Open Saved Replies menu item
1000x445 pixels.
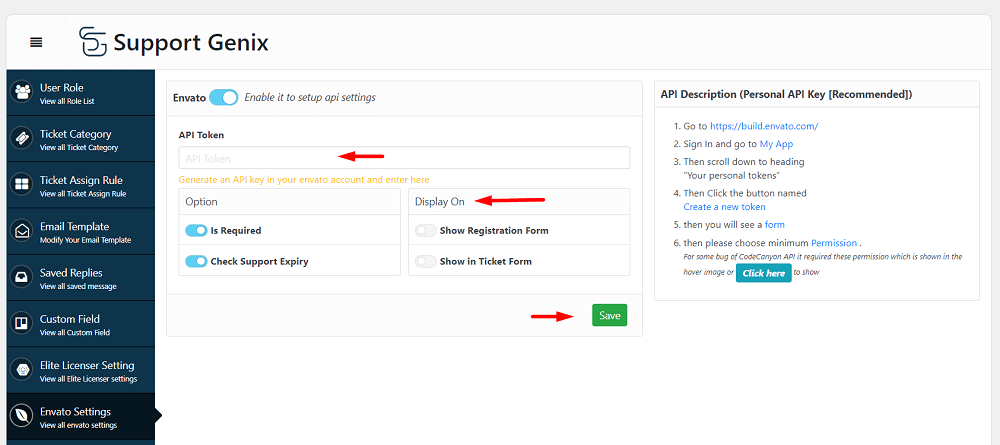coord(80,277)
